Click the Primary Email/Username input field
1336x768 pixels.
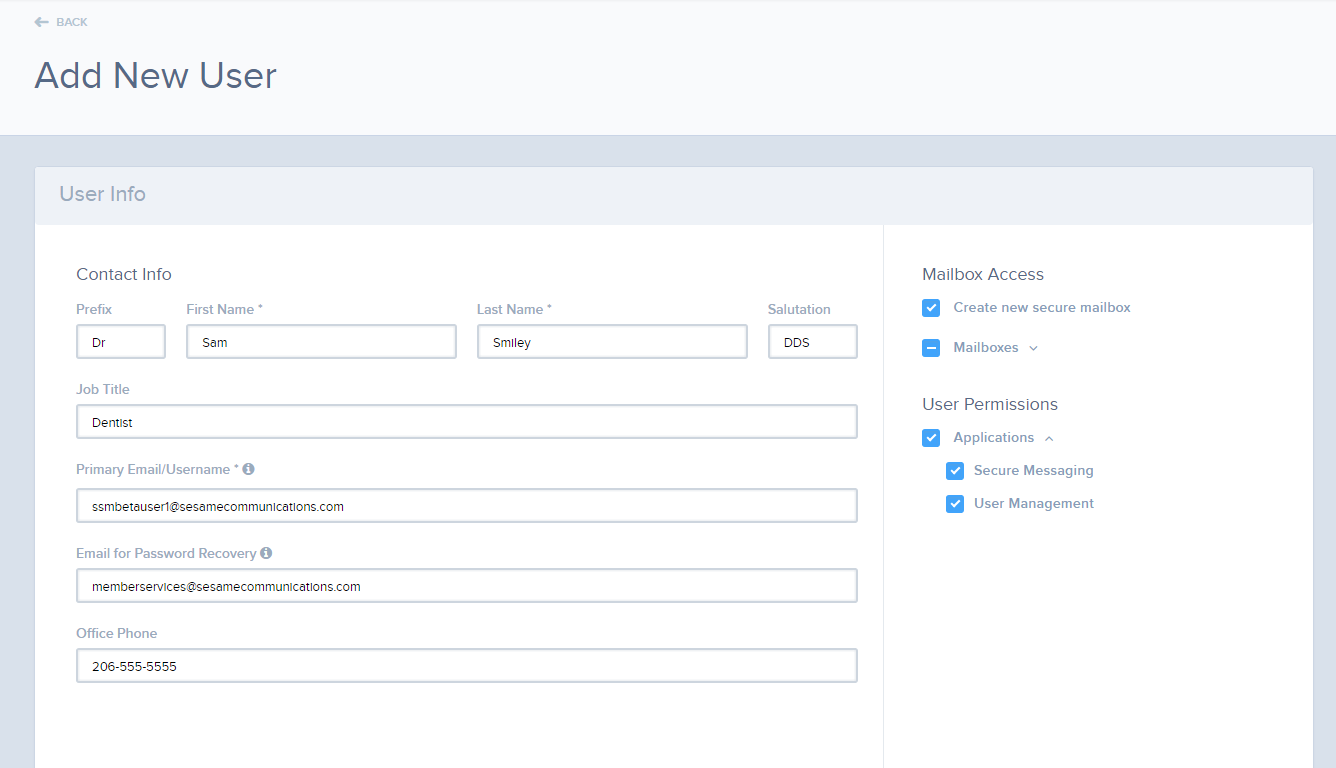(467, 506)
